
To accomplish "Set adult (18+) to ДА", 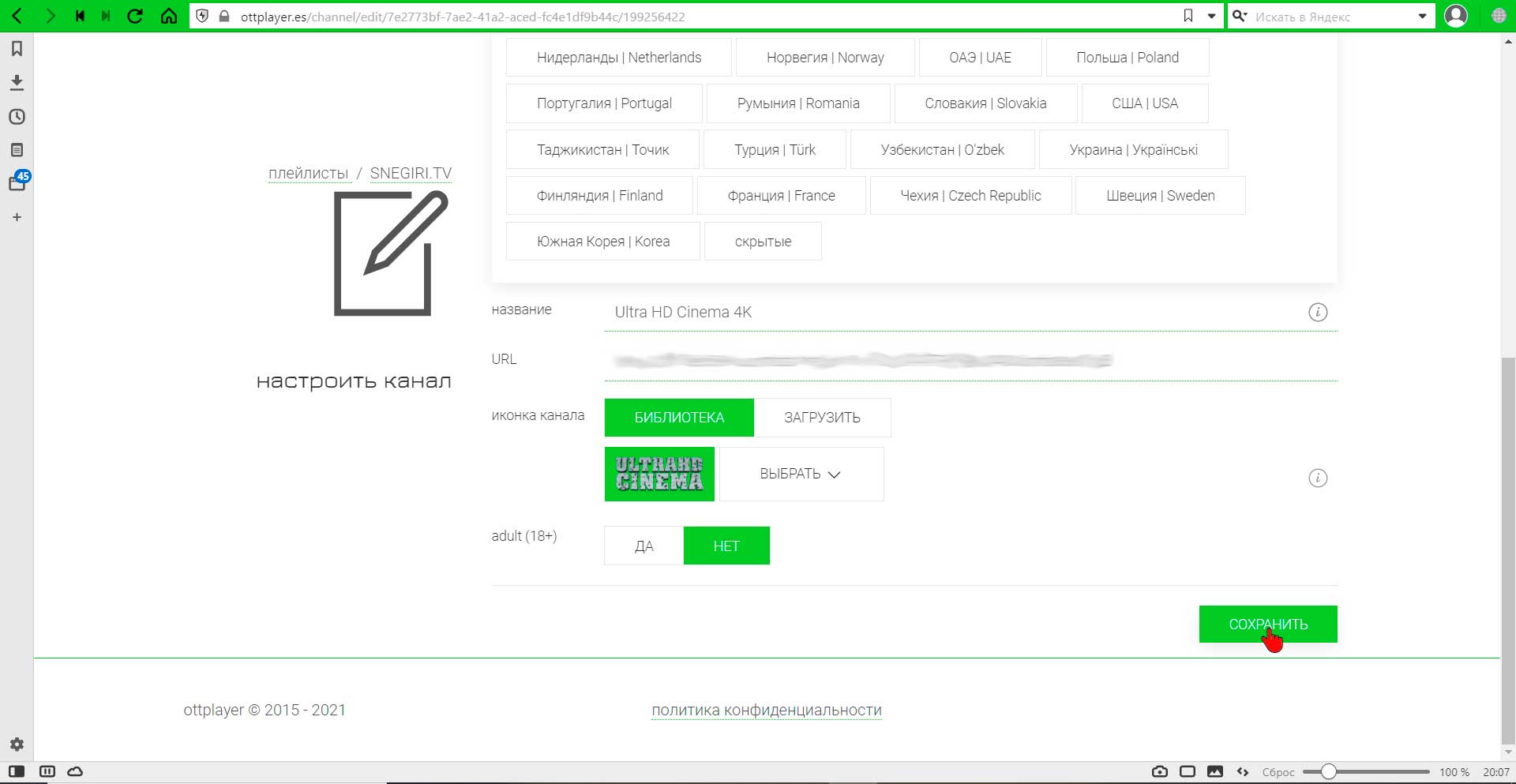I will pos(644,546).
